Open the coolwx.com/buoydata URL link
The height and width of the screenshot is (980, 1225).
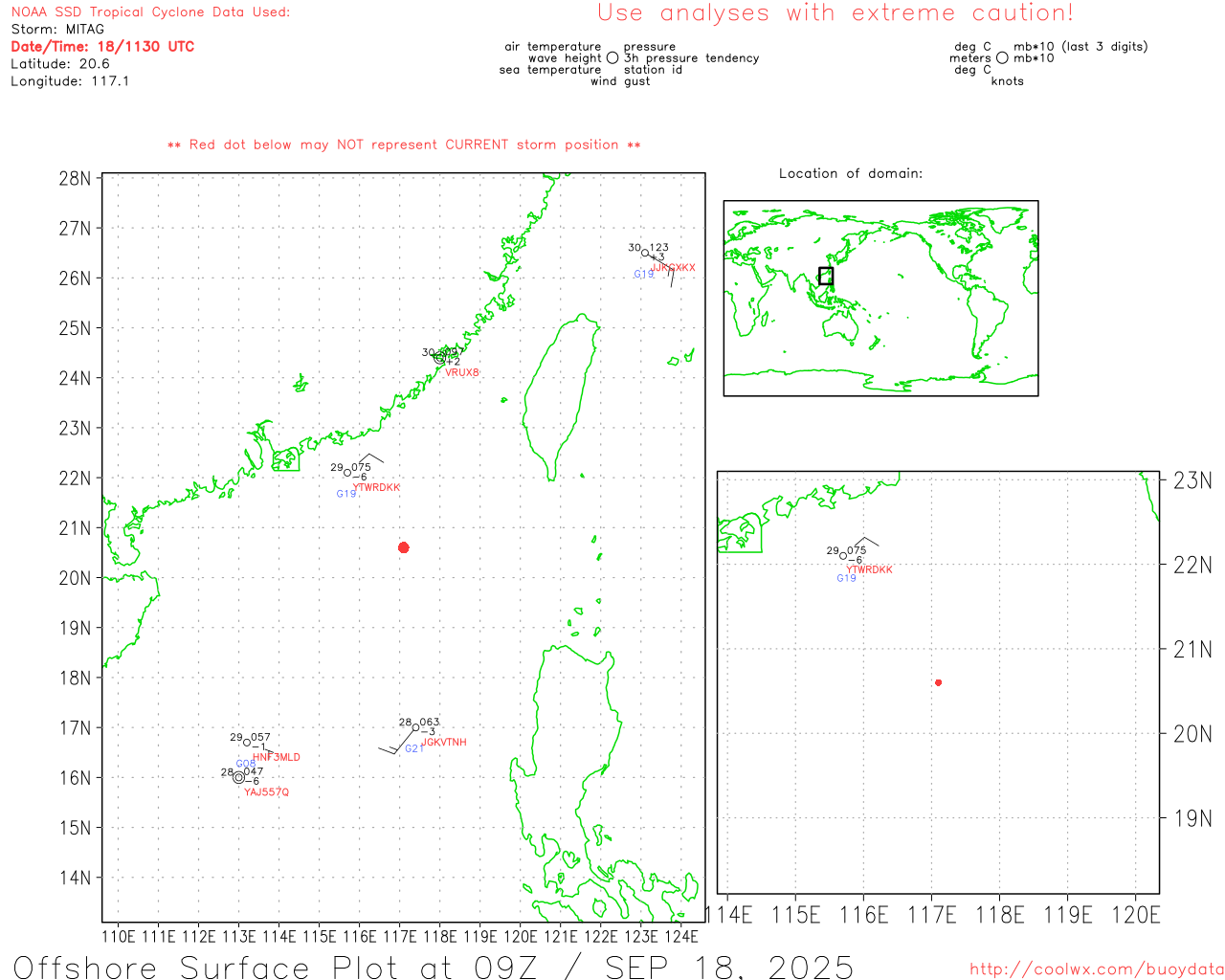1097,969
